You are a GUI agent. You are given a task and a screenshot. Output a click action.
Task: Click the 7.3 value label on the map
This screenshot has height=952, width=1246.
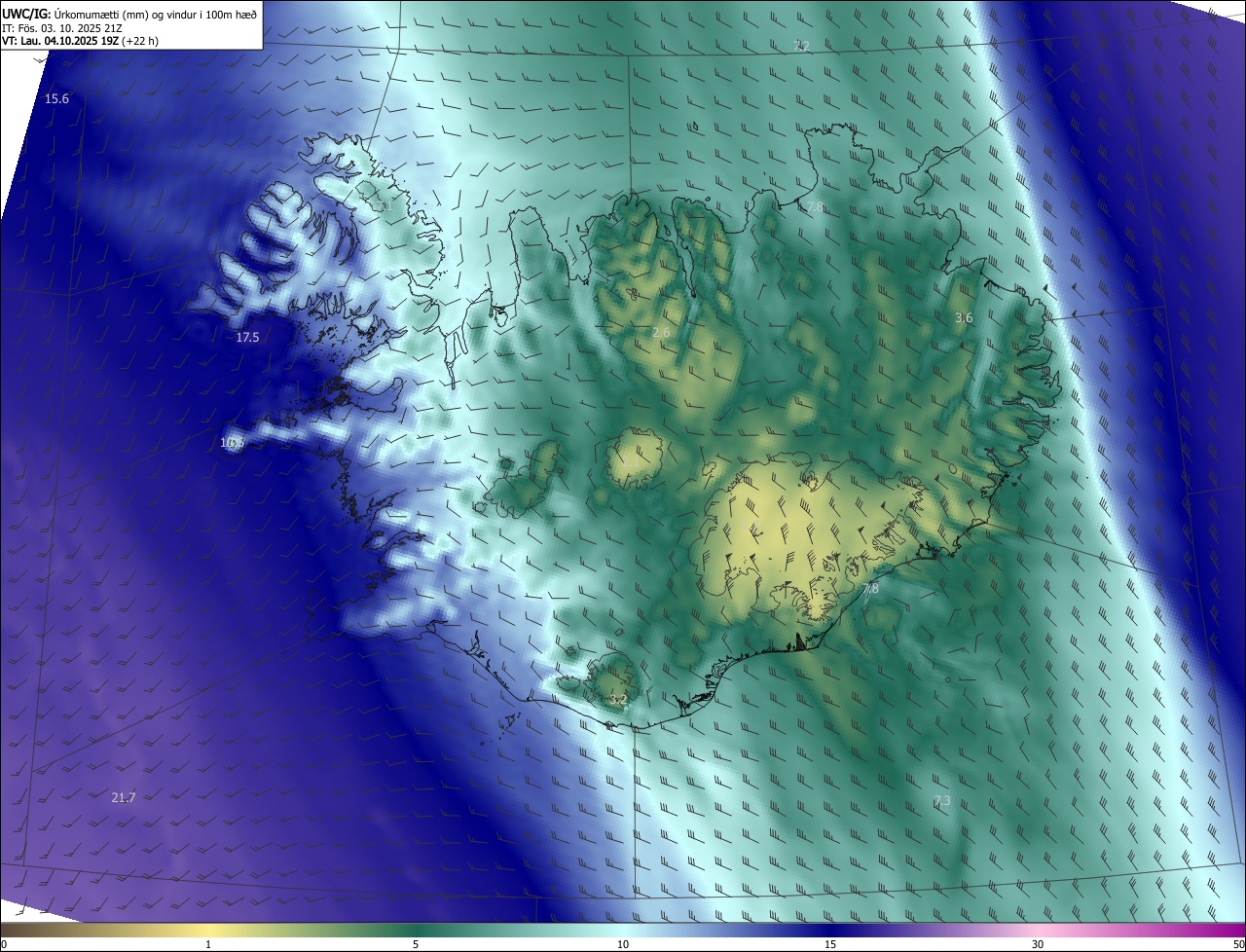click(942, 801)
